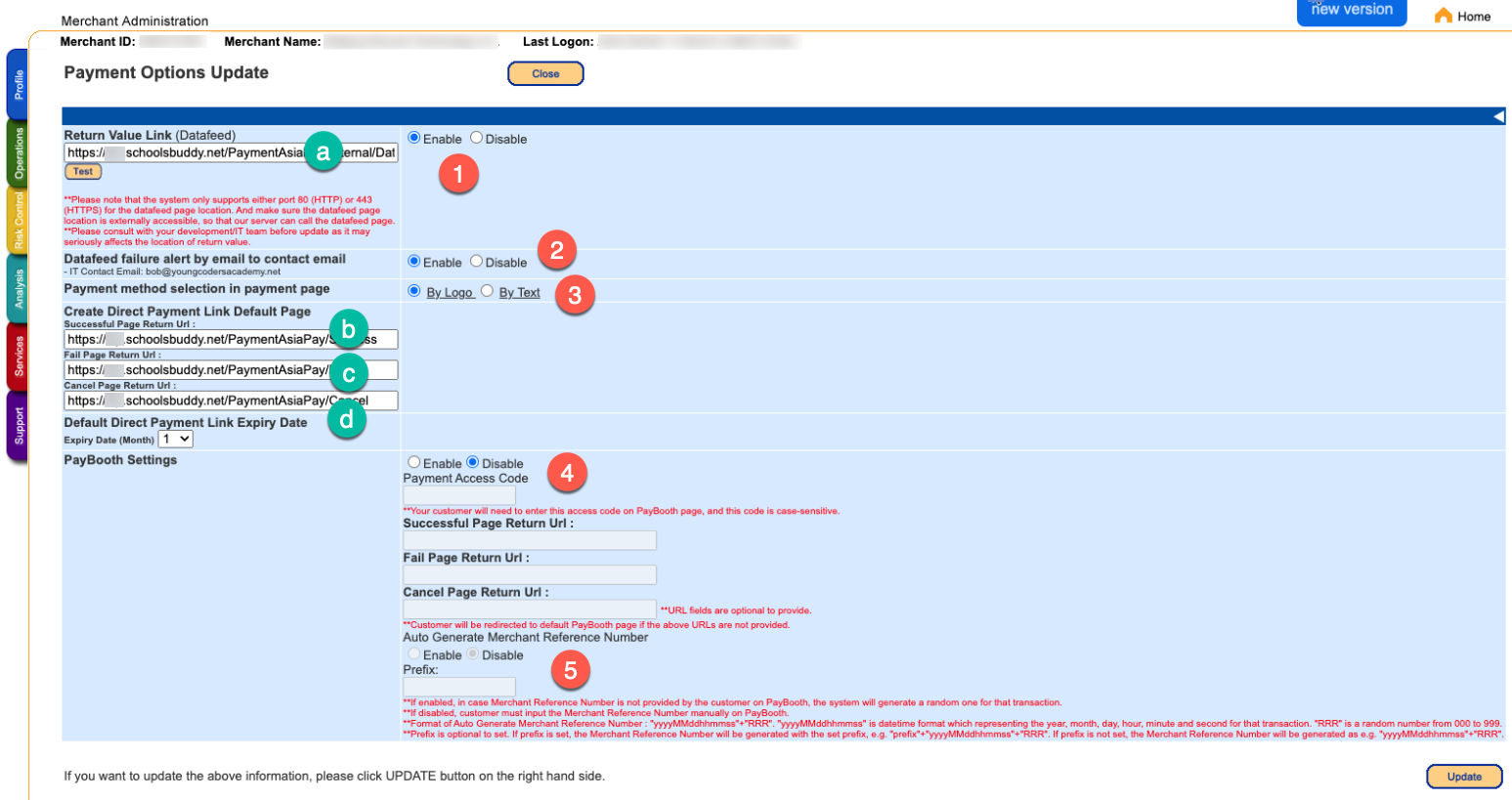Click the direct link Cancel Page Return Url field
The width and height of the screenshot is (1512, 800).
[231, 400]
